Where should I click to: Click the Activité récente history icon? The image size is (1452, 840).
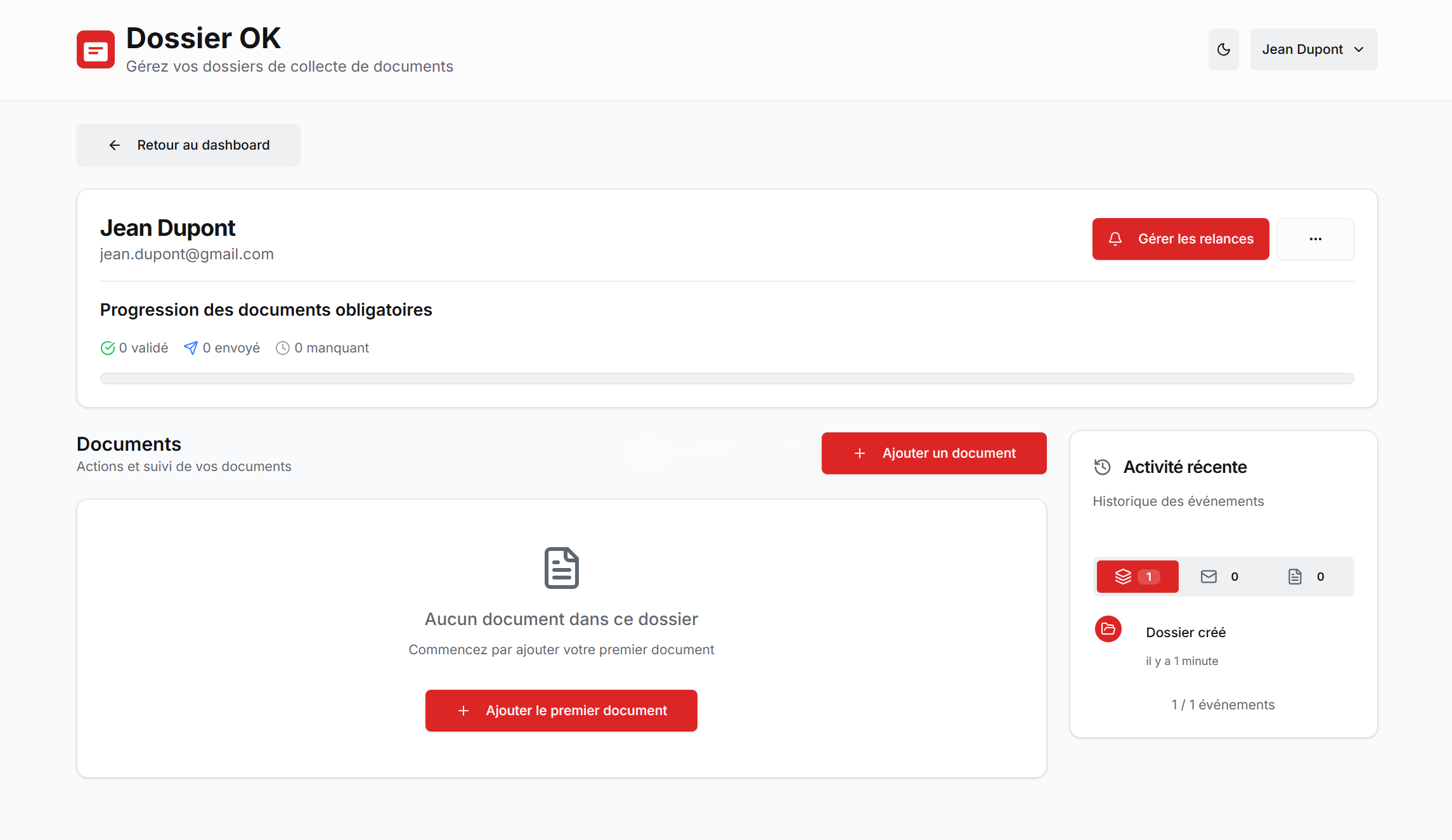point(1103,467)
